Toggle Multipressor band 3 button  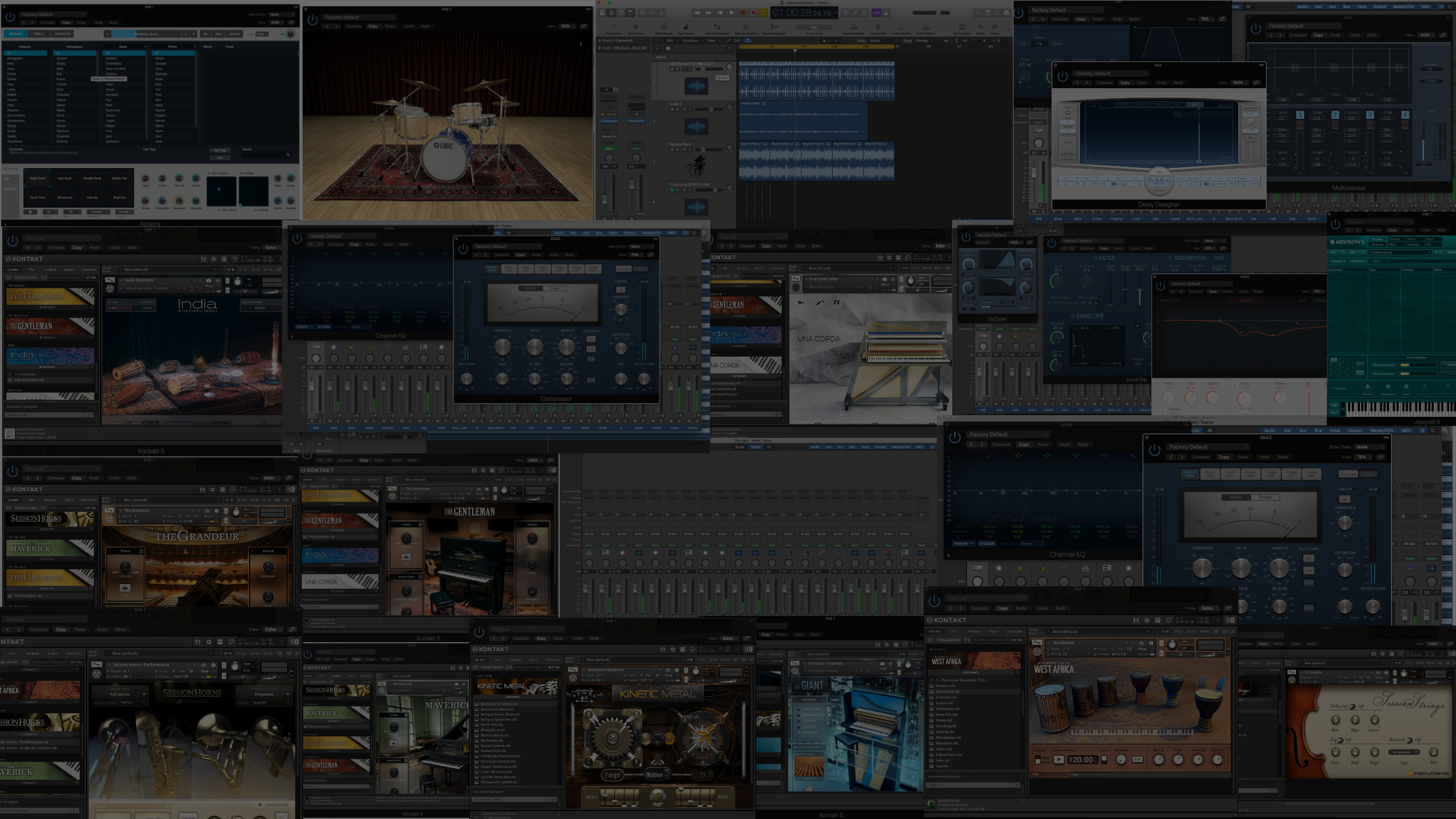point(1370,114)
